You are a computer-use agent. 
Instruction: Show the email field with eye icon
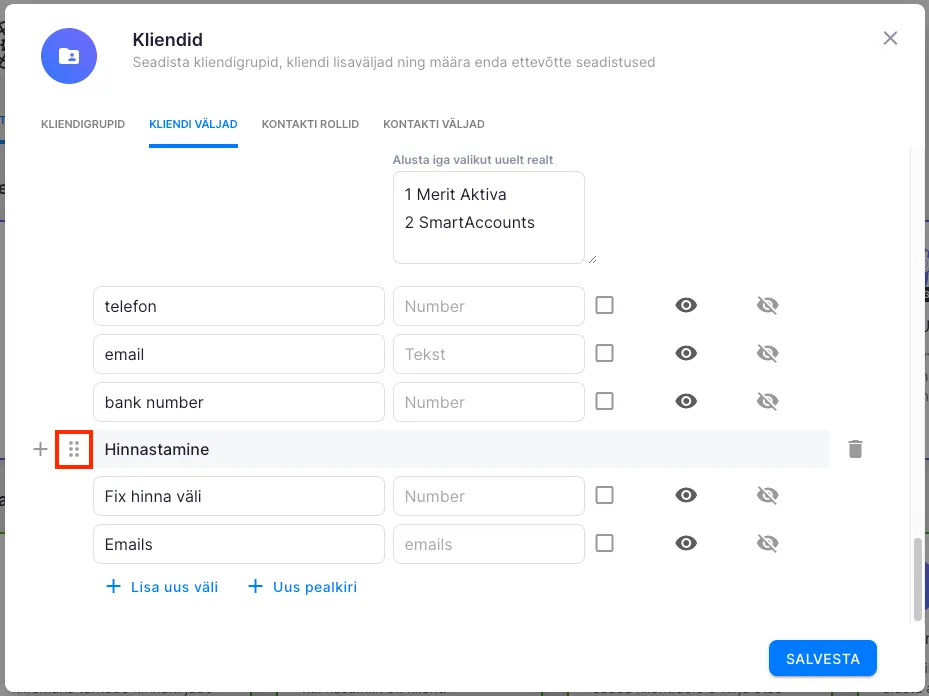pos(686,354)
